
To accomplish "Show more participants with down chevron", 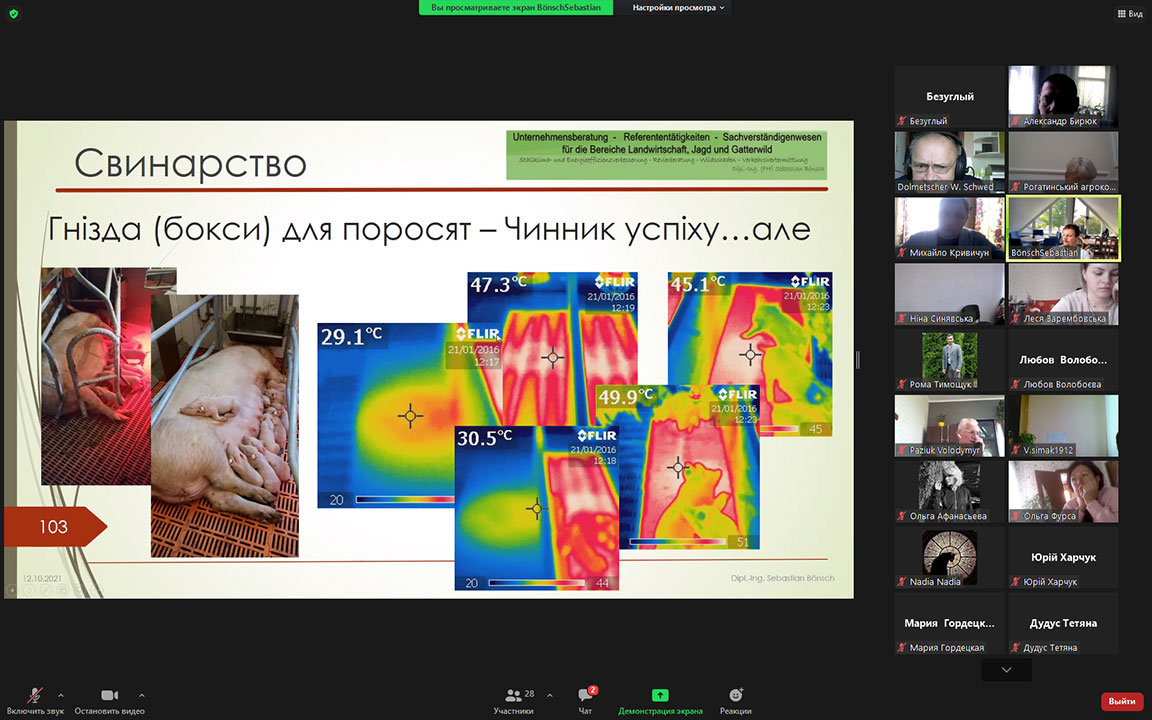I will 1007,670.
